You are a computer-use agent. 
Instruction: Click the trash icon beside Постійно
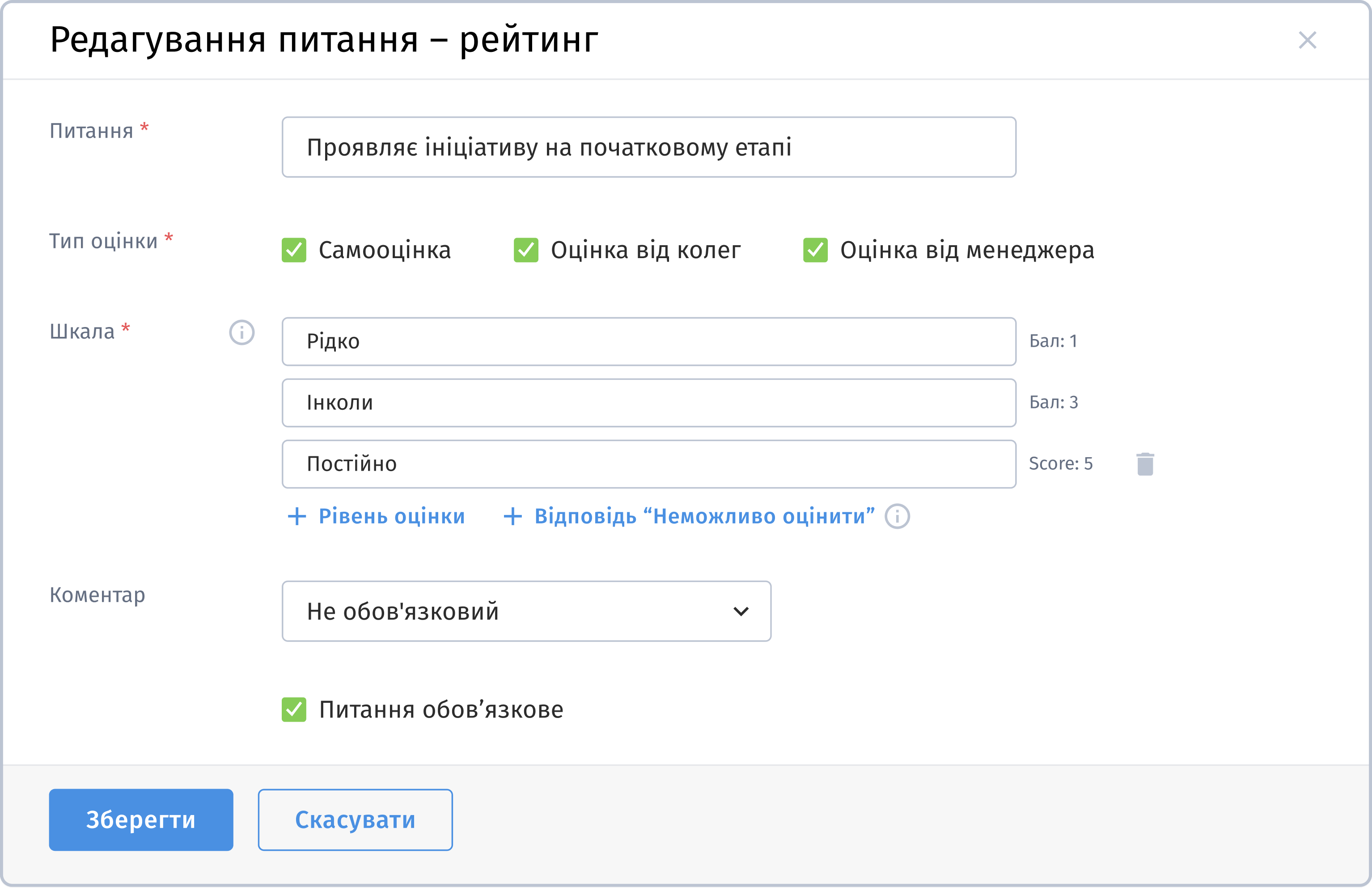[1145, 463]
